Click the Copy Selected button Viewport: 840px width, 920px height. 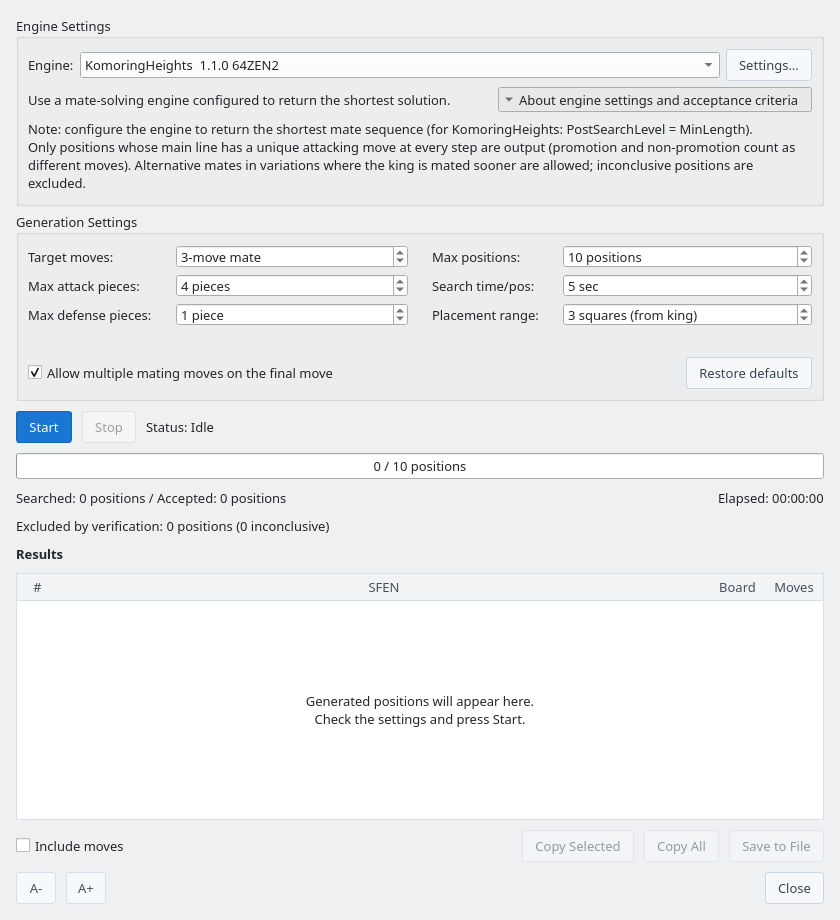[x=578, y=846]
